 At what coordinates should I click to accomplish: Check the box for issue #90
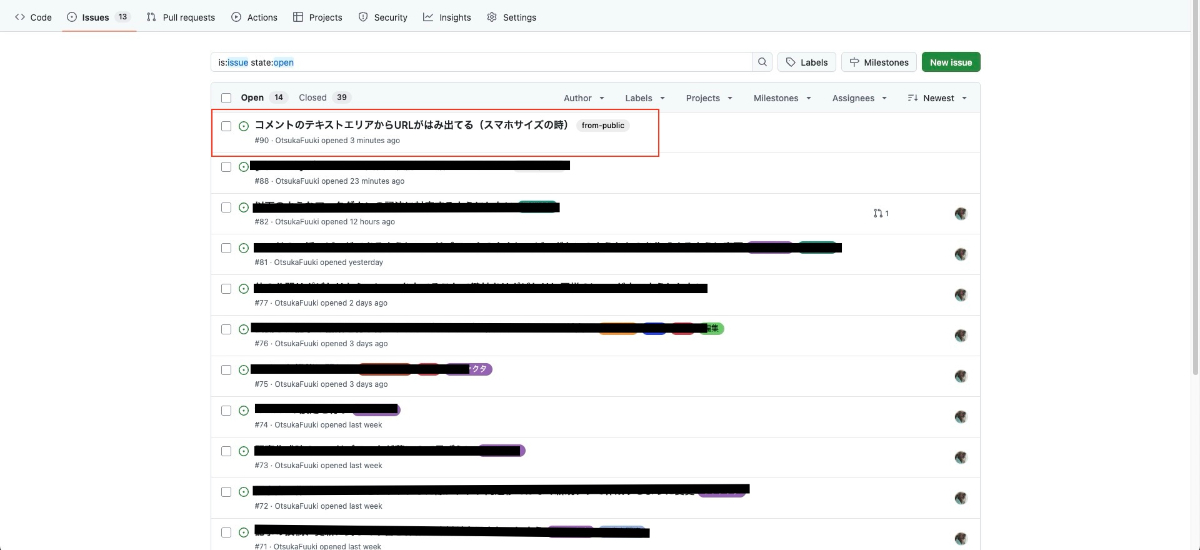[226, 126]
